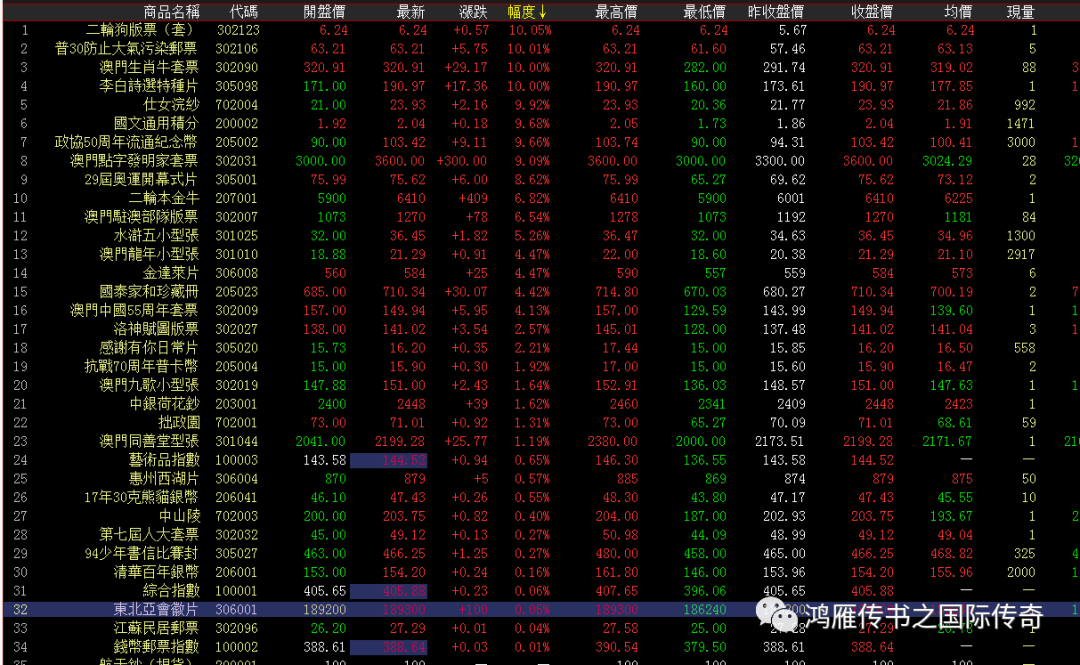Select the row 中山陵
The height and width of the screenshot is (665, 1080).
pyautogui.click(x=541, y=516)
